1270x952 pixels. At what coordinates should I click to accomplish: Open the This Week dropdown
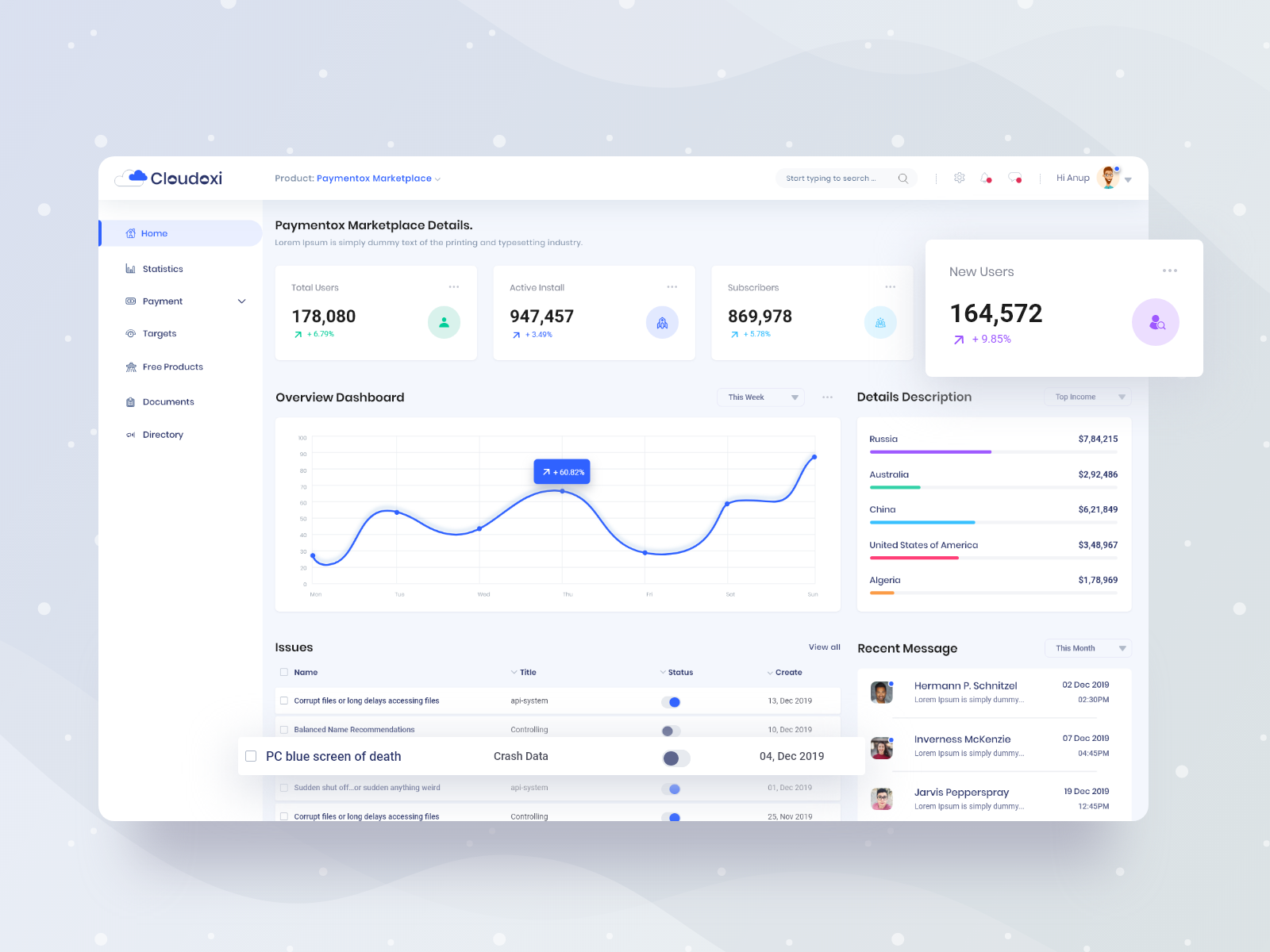[760, 397]
